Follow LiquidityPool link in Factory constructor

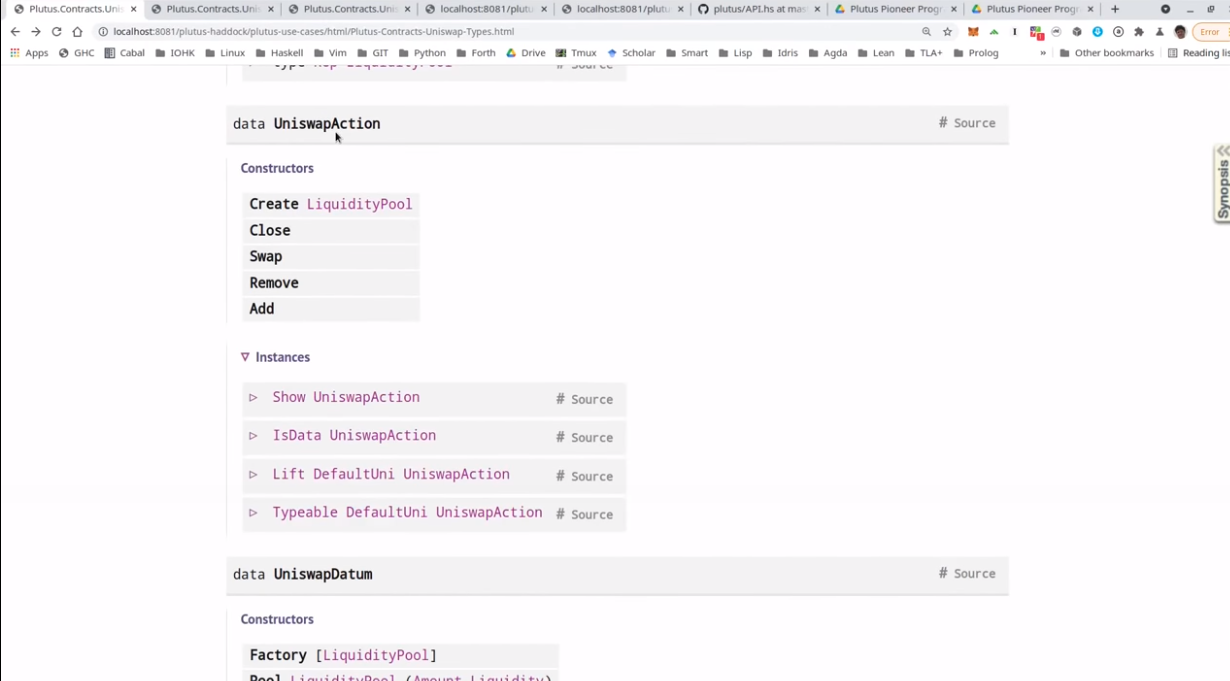pos(376,655)
